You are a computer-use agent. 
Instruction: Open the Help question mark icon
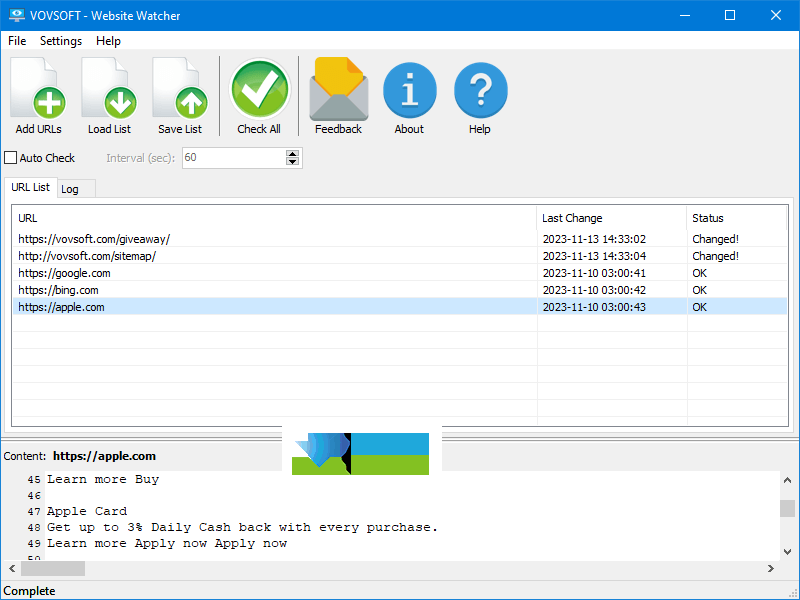click(480, 96)
